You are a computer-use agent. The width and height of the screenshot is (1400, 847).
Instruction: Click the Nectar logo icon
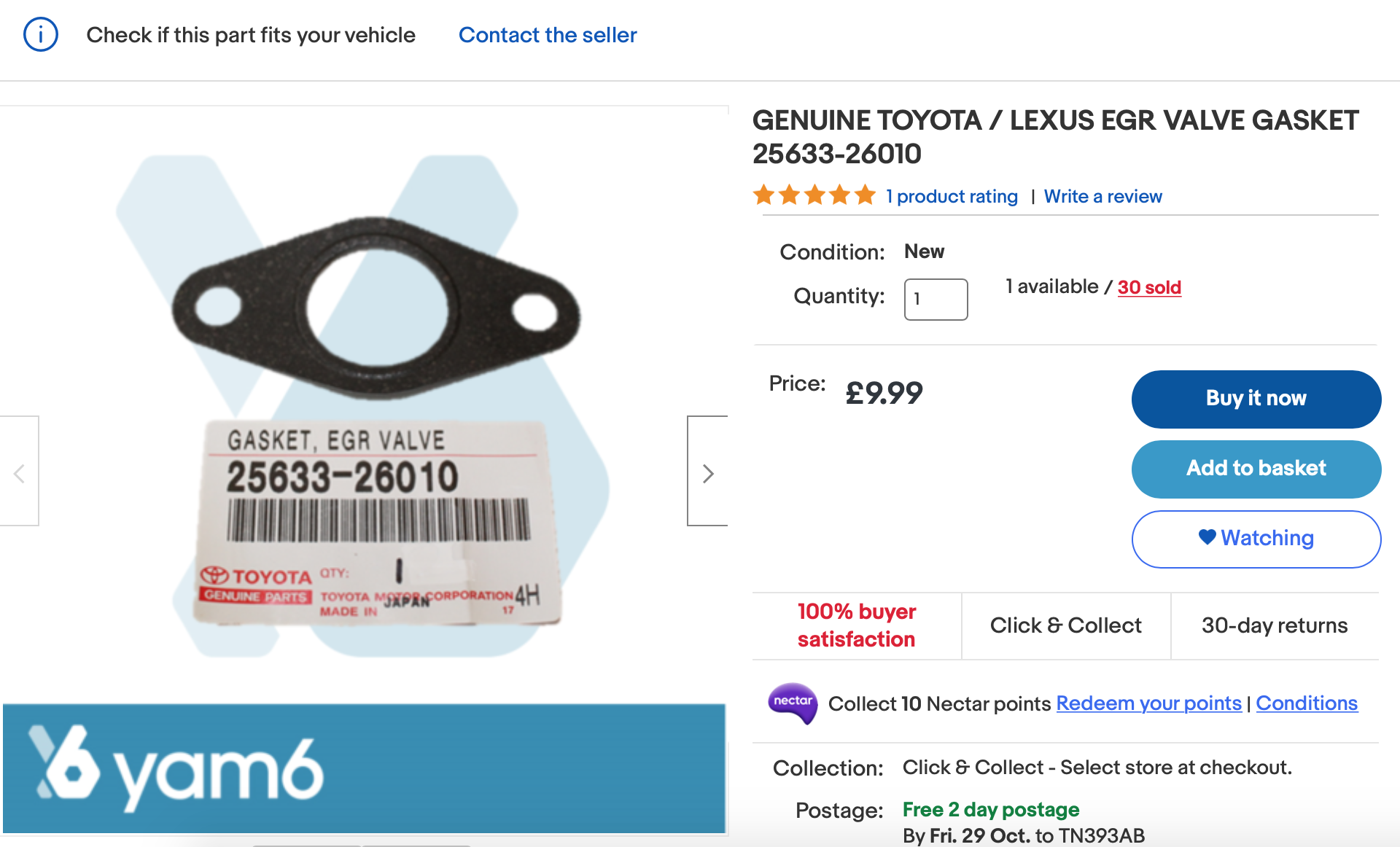[793, 703]
